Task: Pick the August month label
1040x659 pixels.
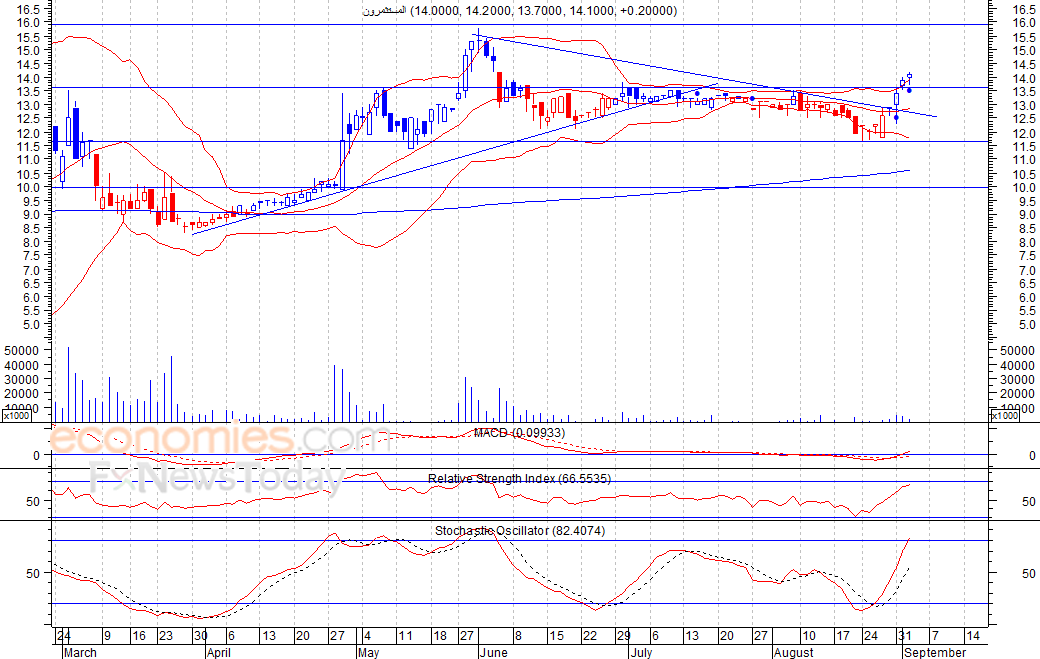Action: (x=794, y=652)
